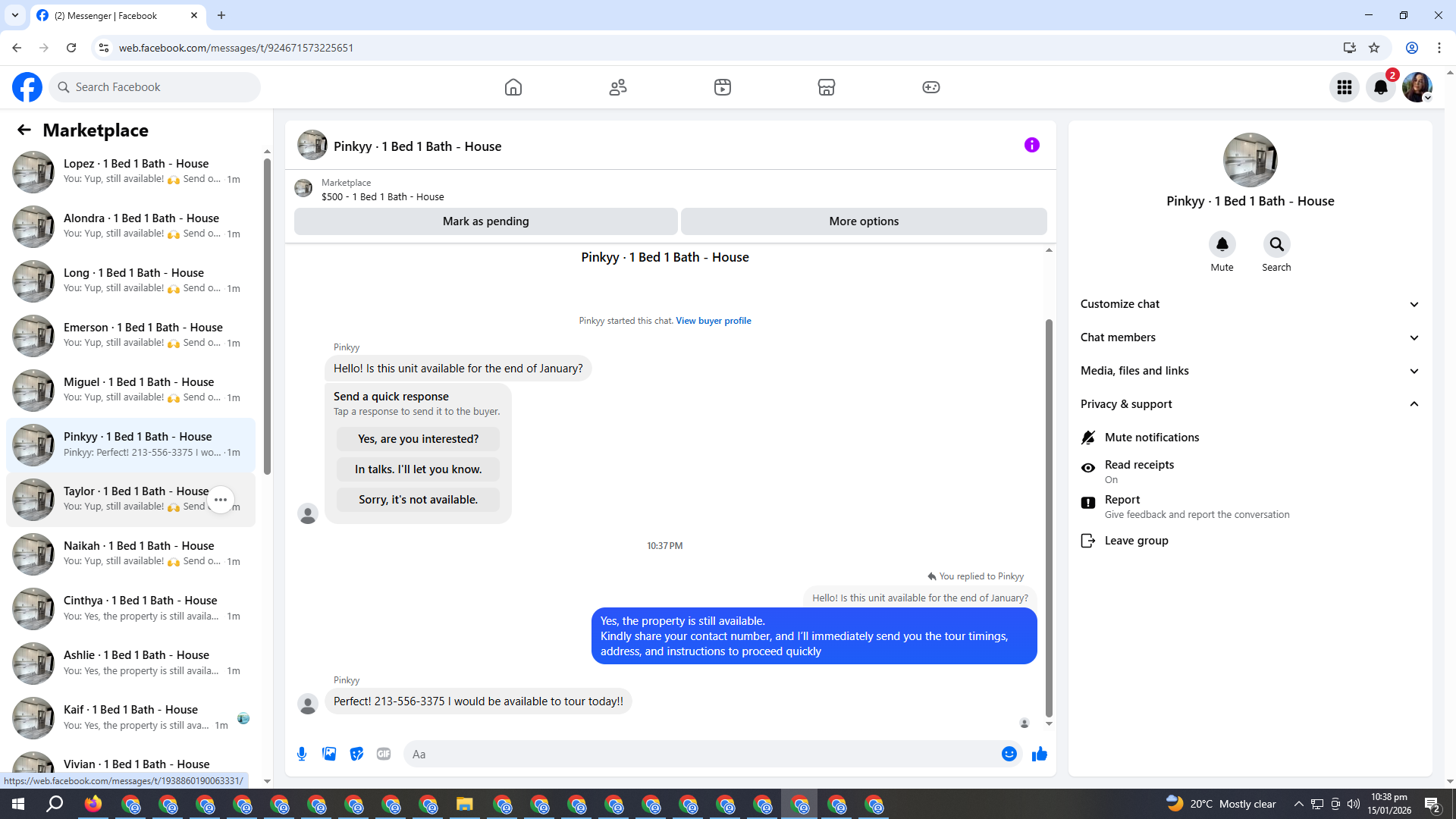
Task: Click the voice clip microphone icon
Action: click(302, 754)
